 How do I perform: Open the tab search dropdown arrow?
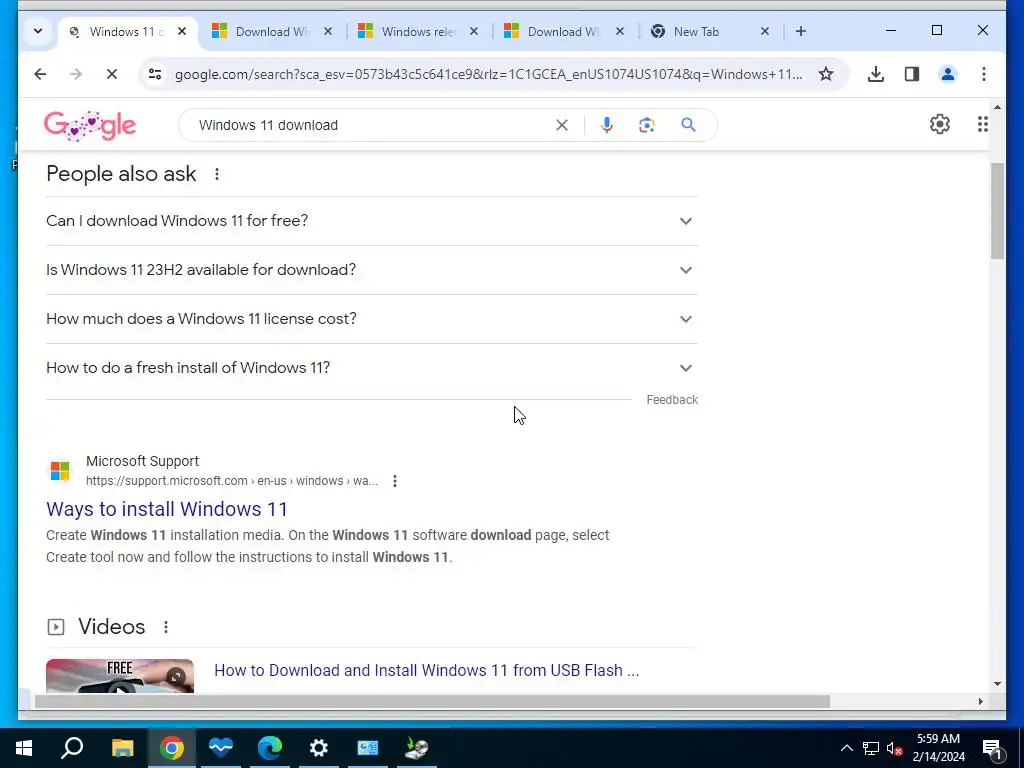[x=38, y=31]
